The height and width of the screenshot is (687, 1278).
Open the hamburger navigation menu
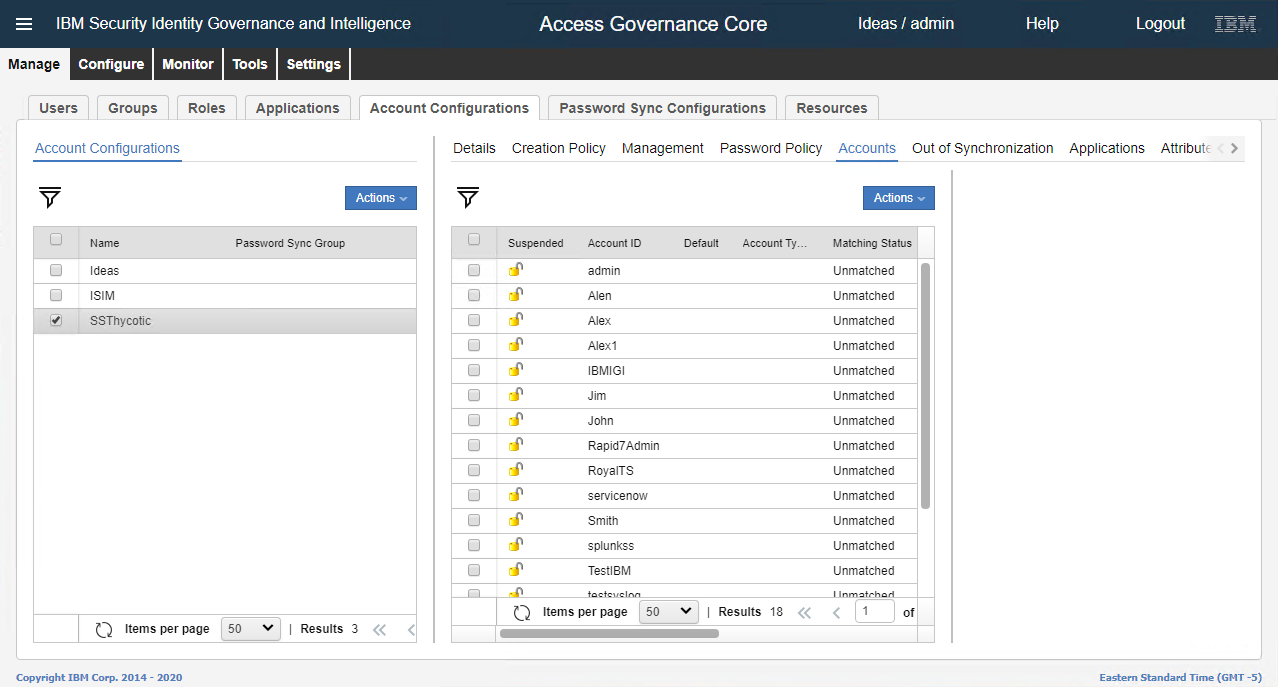point(24,23)
